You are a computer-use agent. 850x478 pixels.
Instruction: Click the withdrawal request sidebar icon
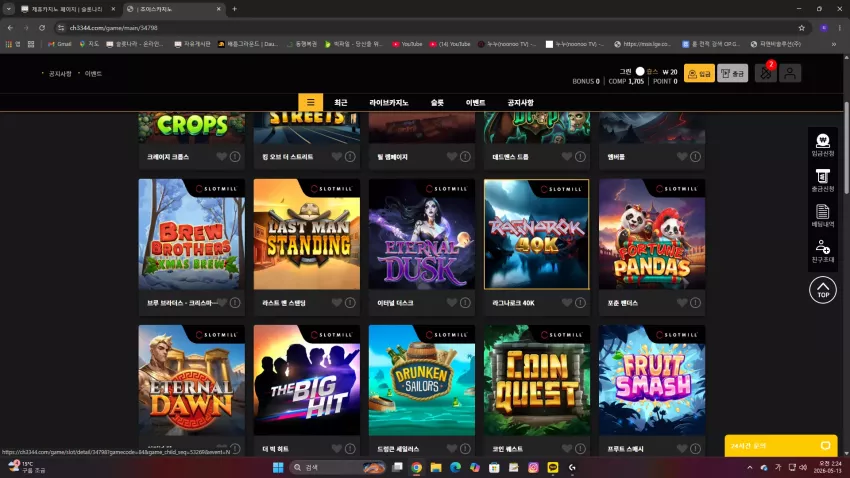822,180
